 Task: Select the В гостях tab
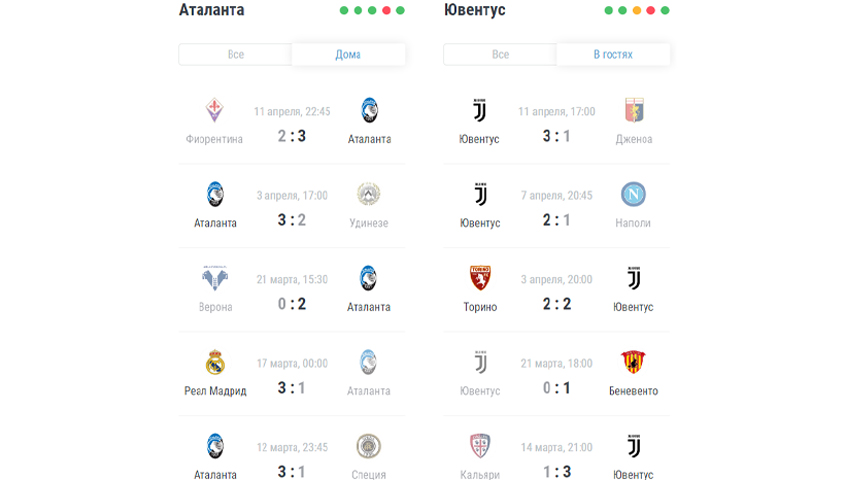pyautogui.click(x=613, y=54)
